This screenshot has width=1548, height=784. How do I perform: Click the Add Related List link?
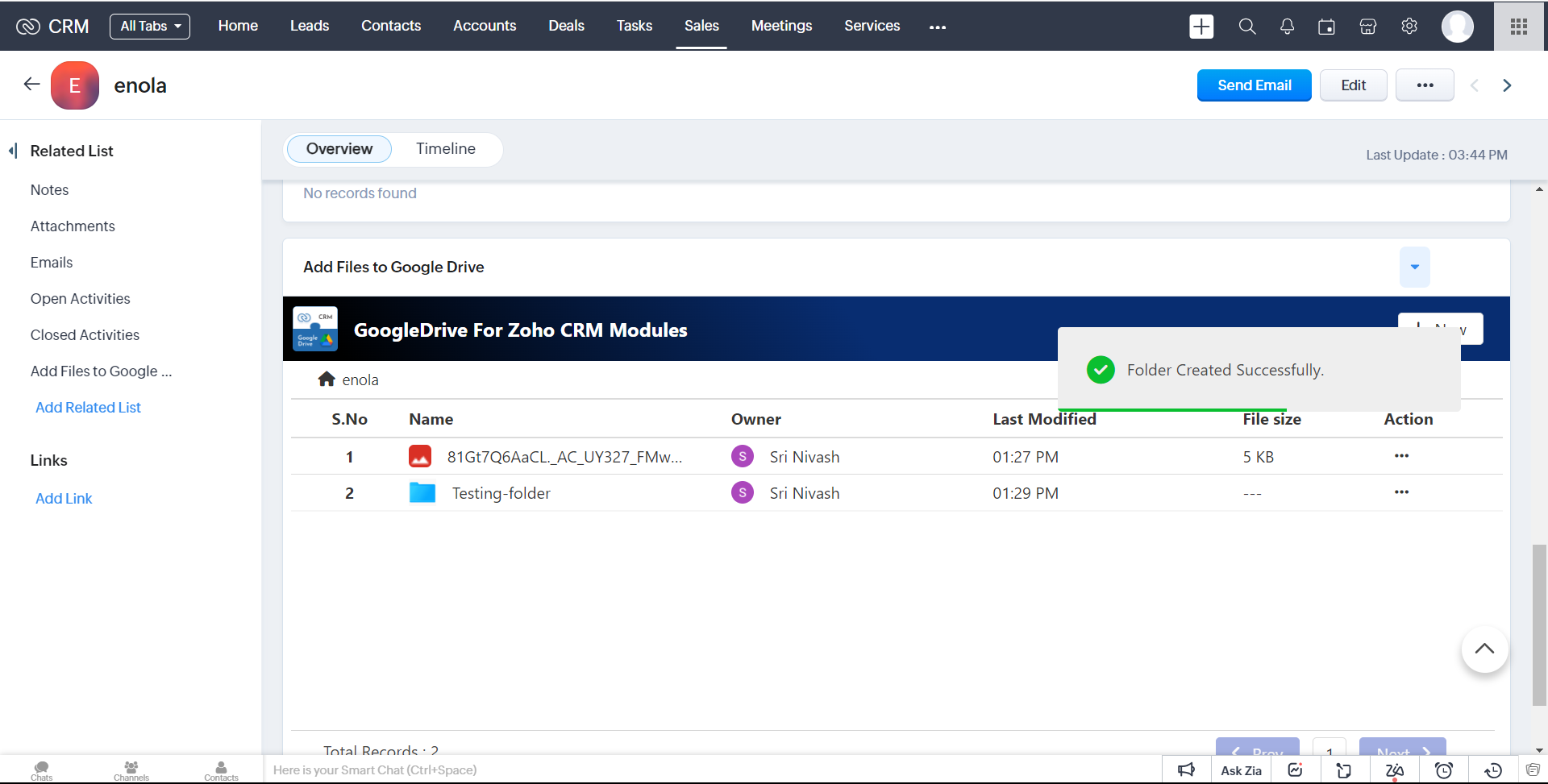coord(88,408)
